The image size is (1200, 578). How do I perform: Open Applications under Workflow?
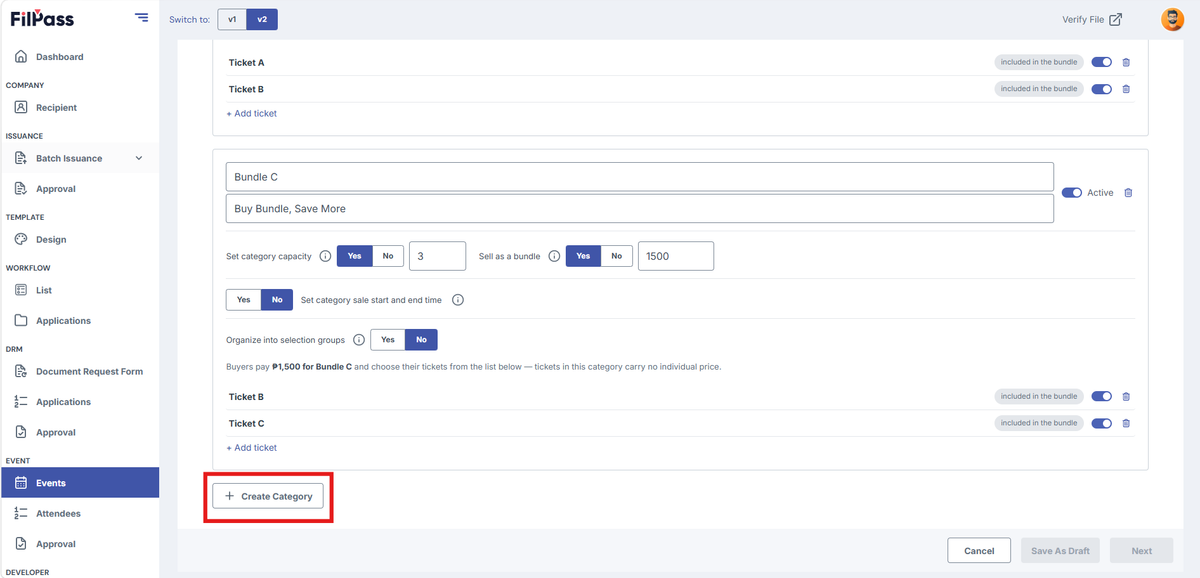point(63,321)
